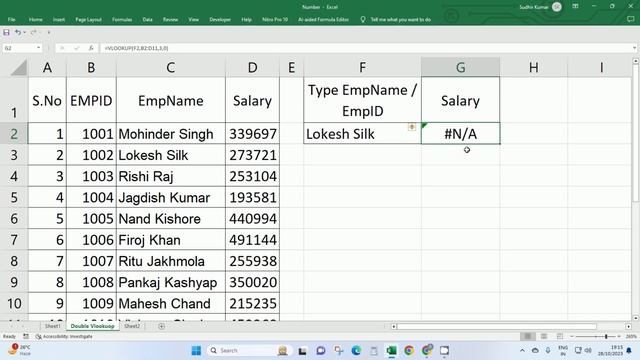Click the Undo arrow icon

(x=18, y=32)
